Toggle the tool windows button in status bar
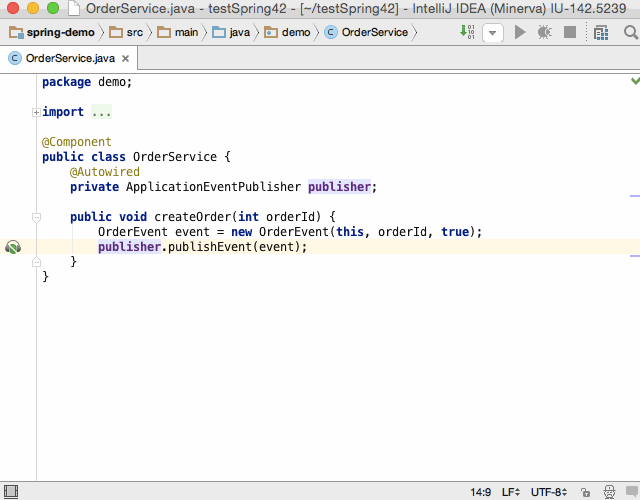640x500 pixels. point(11,492)
